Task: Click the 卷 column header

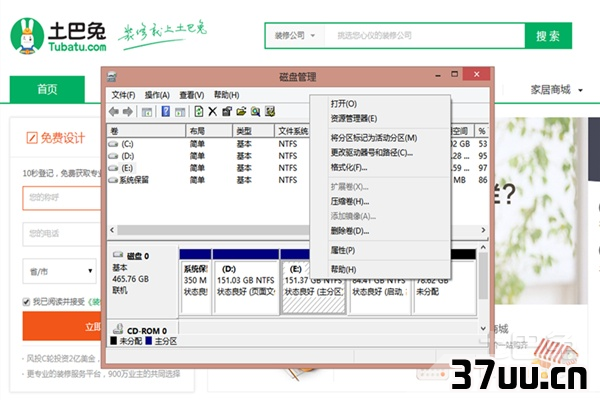Action: pyautogui.click(x=146, y=131)
